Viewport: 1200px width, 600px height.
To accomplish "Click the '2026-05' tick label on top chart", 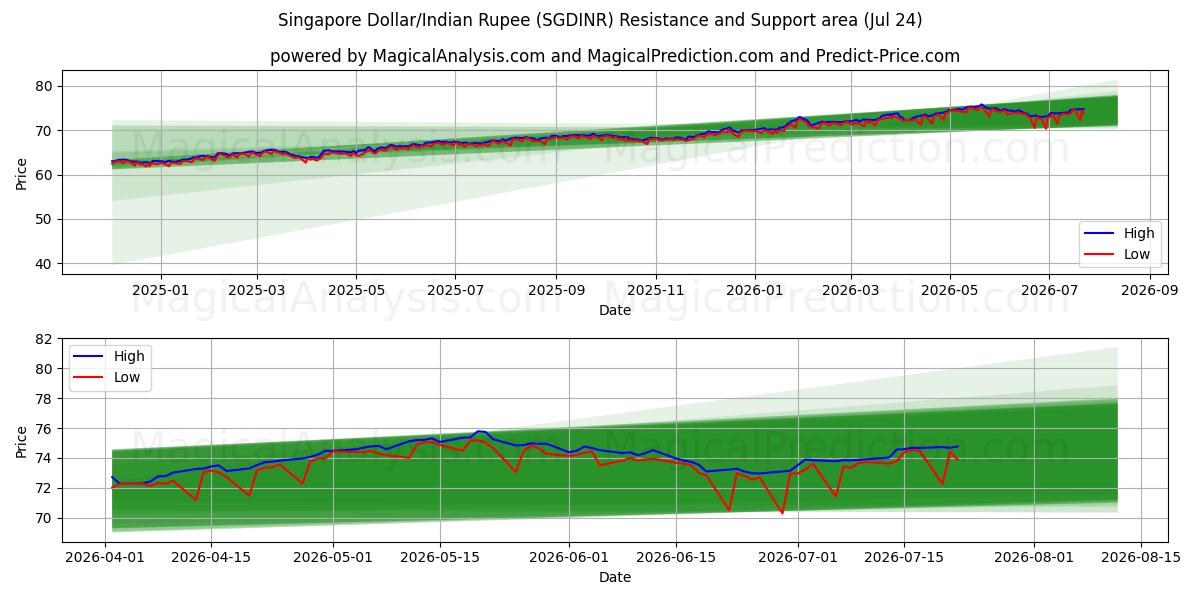I will click(x=949, y=290).
